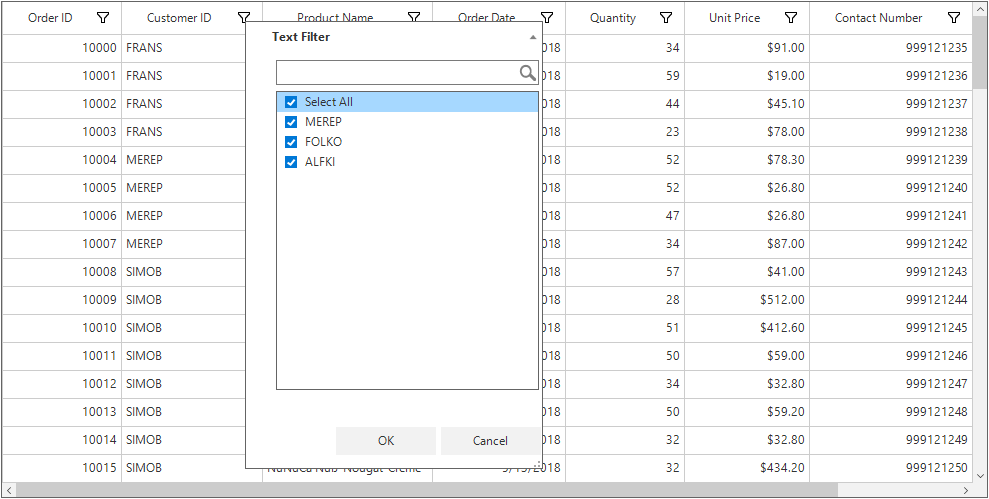Sort by the Order ID column header
The height and width of the screenshot is (499, 989).
coord(50,18)
